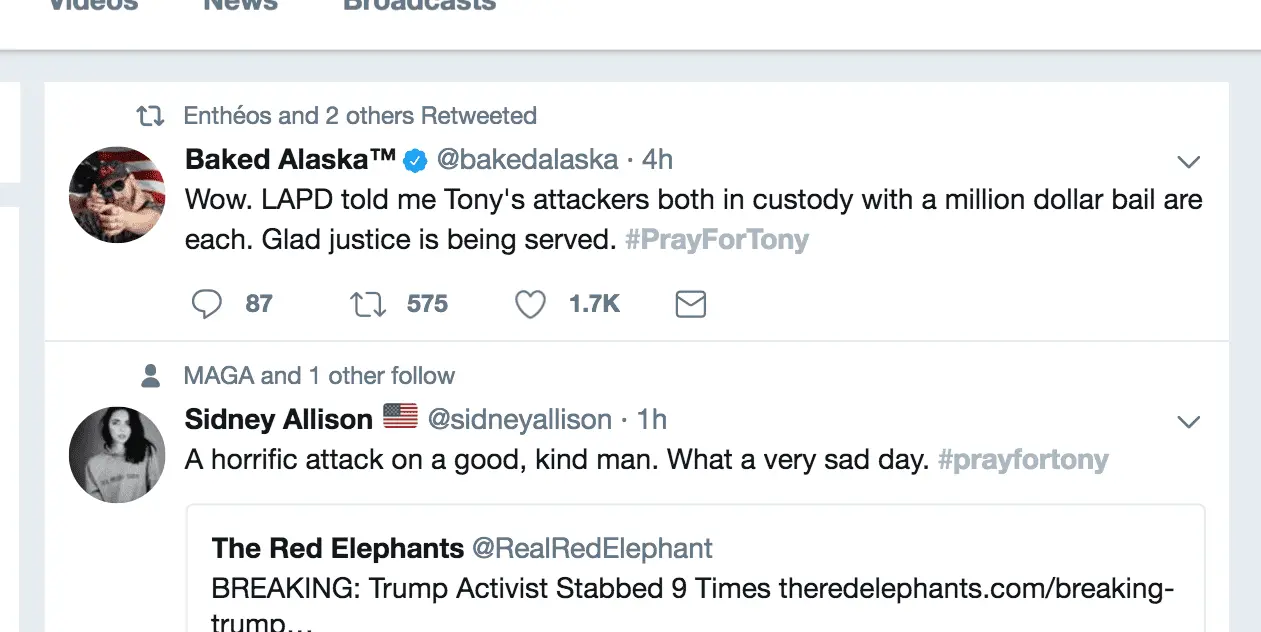Screen dimensions: 1261x632
Task: Visit the @bakedalaska handle profile
Action: (527, 160)
